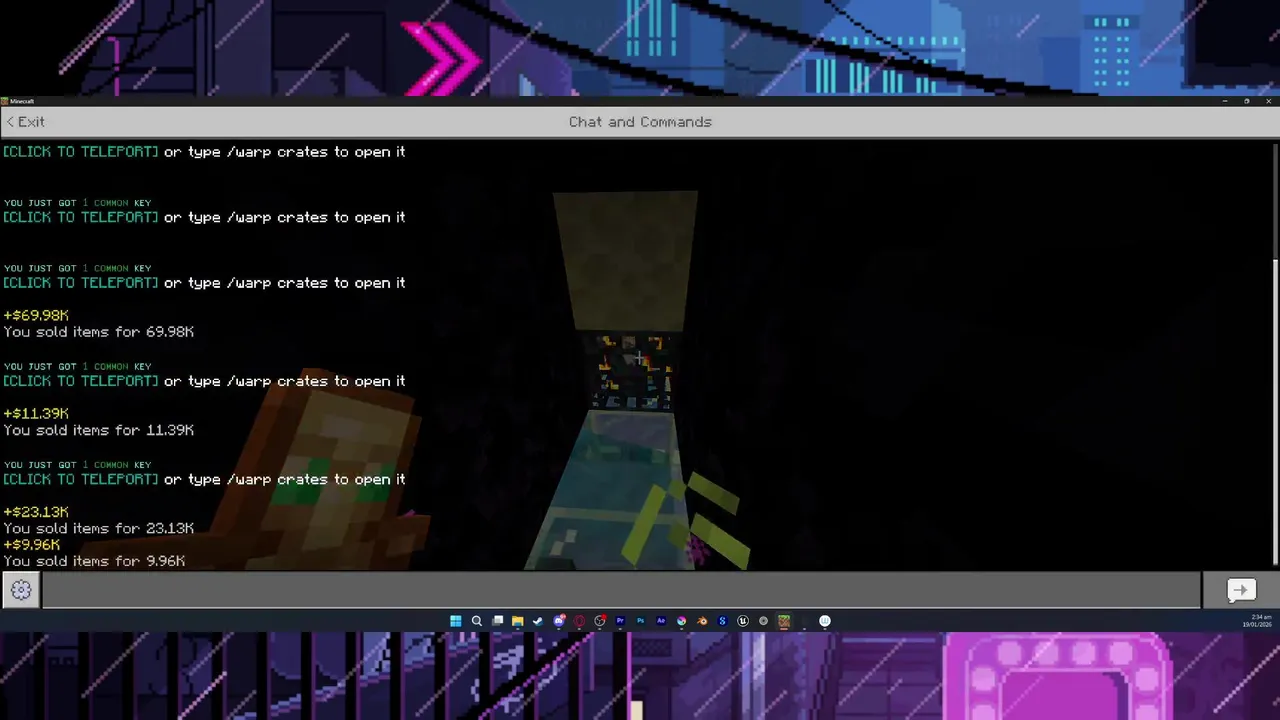Select "You sold items for 11.39K" message
Screen dimensions: 1280x720
tap(99, 430)
